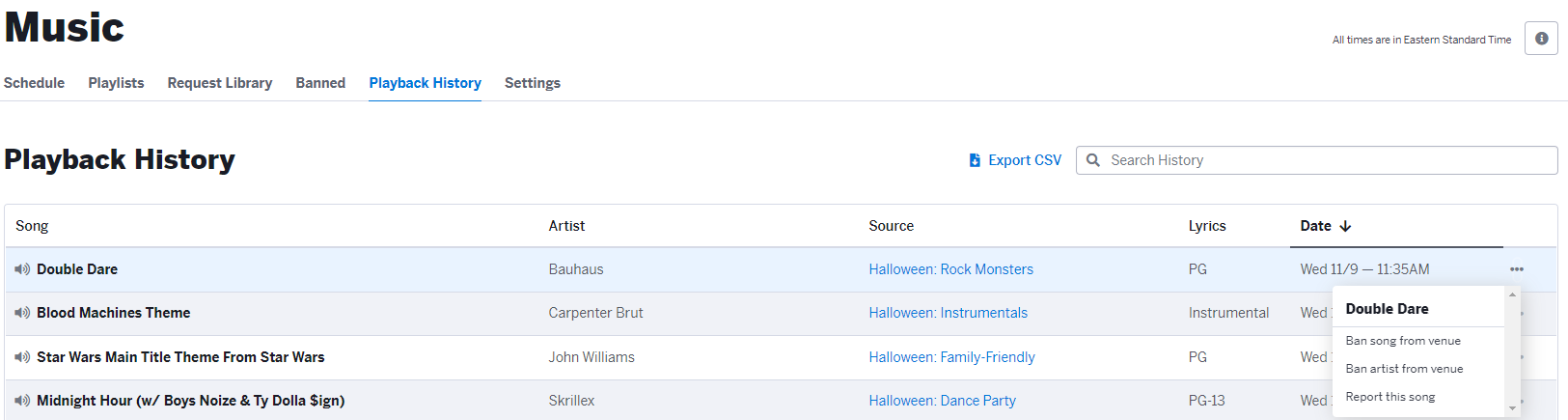Image resolution: width=1568 pixels, height=420 pixels.
Task: Click the speaker icon beside Double Dare
Action: (22, 269)
